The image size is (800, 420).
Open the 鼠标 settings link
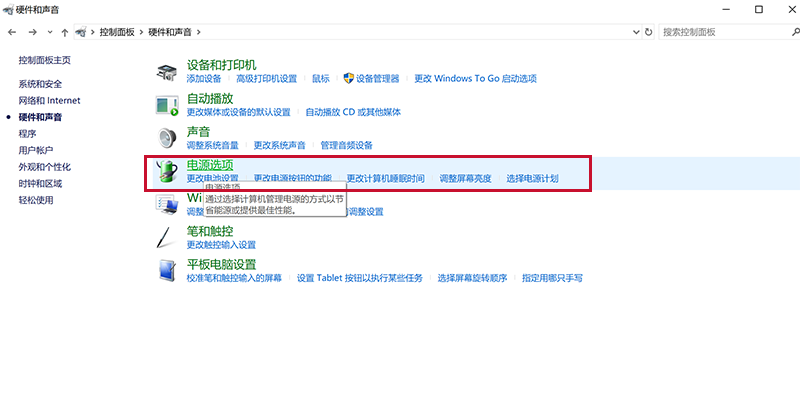coord(320,79)
